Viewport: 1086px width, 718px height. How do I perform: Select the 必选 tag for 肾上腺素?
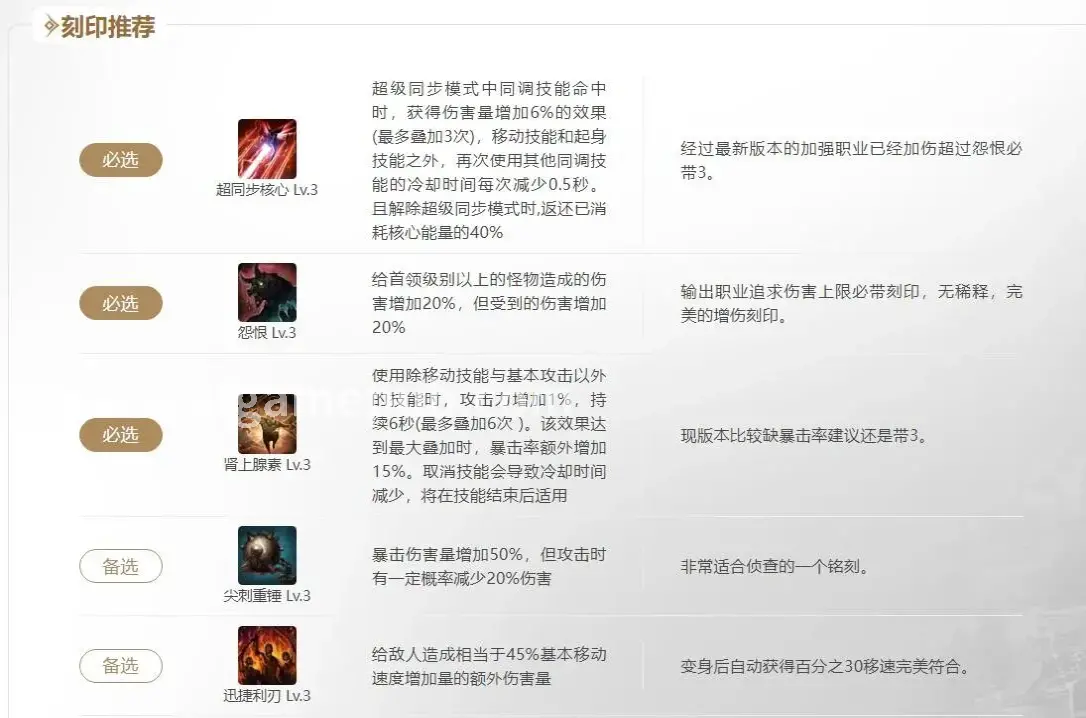coord(121,435)
